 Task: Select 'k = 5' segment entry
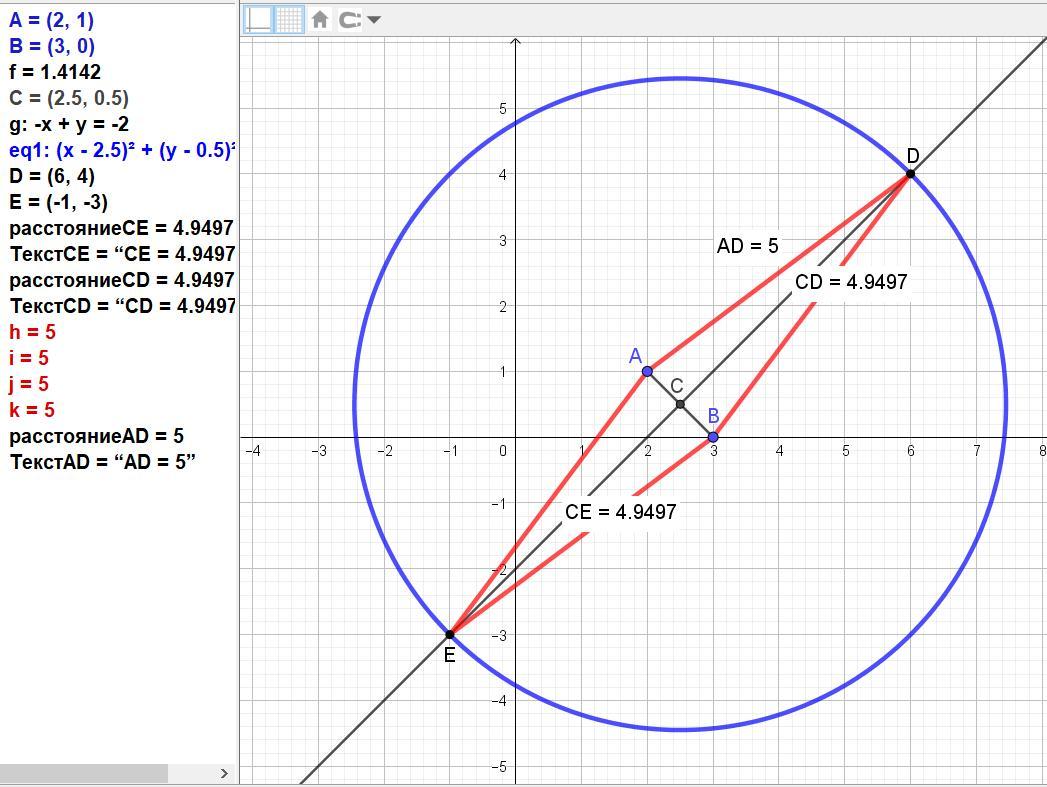click(31, 411)
